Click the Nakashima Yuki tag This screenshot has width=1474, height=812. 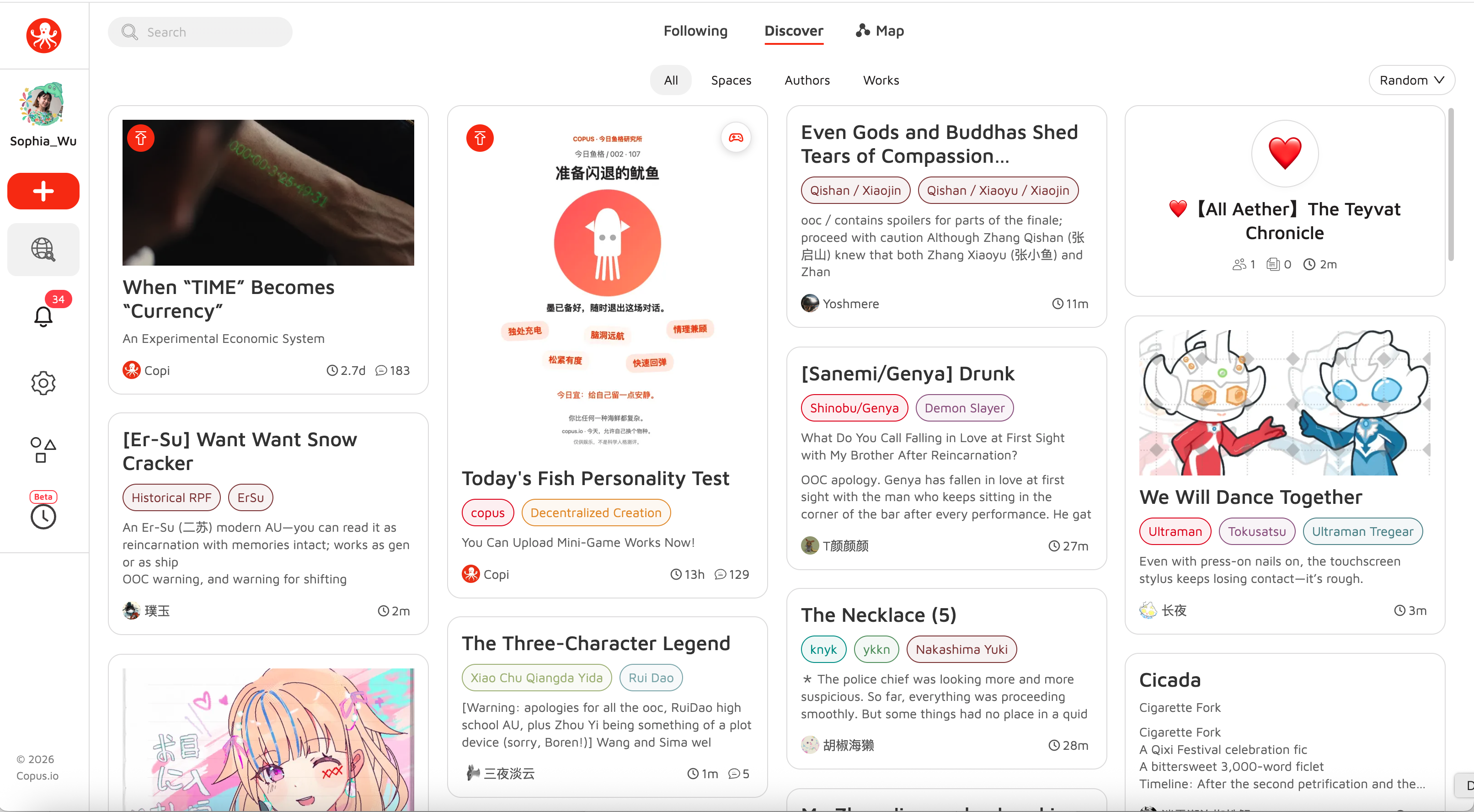pos(961,650)
